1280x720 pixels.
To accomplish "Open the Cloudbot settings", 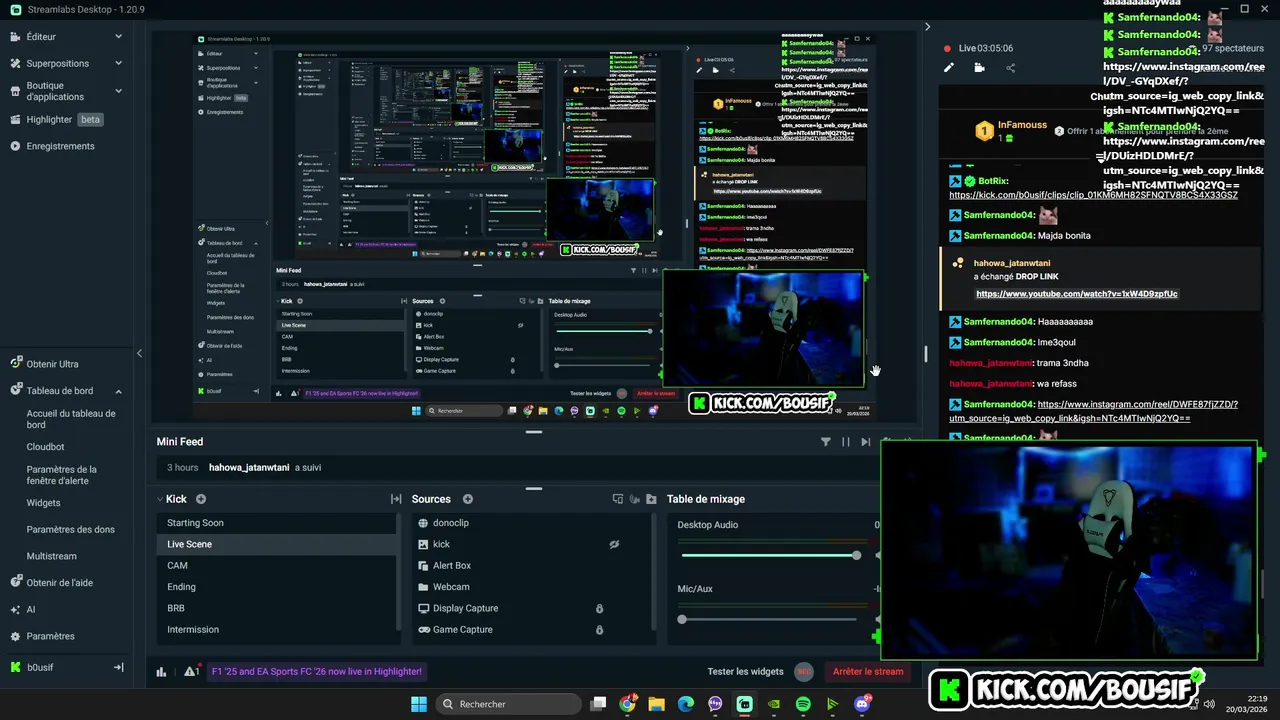I will coord(45,447).
